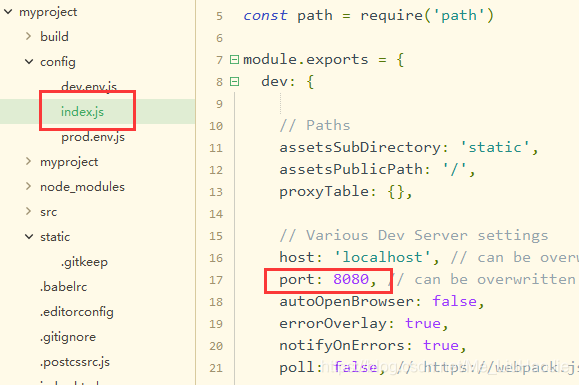579x385 pixels.
Task: Place cursor on port value 8080
Action: click(351, 279)
